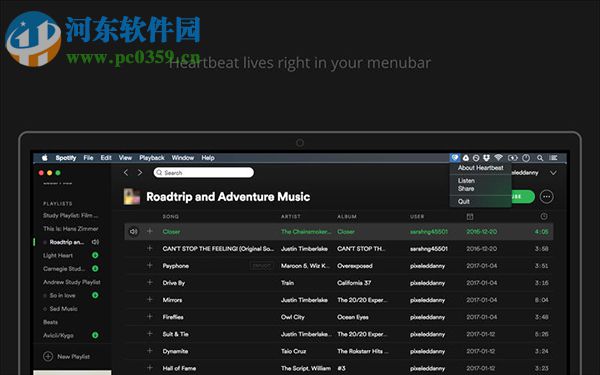Screen dimensions: 600x375
Task: Click the battery status icon
Action: click(512, 158)
